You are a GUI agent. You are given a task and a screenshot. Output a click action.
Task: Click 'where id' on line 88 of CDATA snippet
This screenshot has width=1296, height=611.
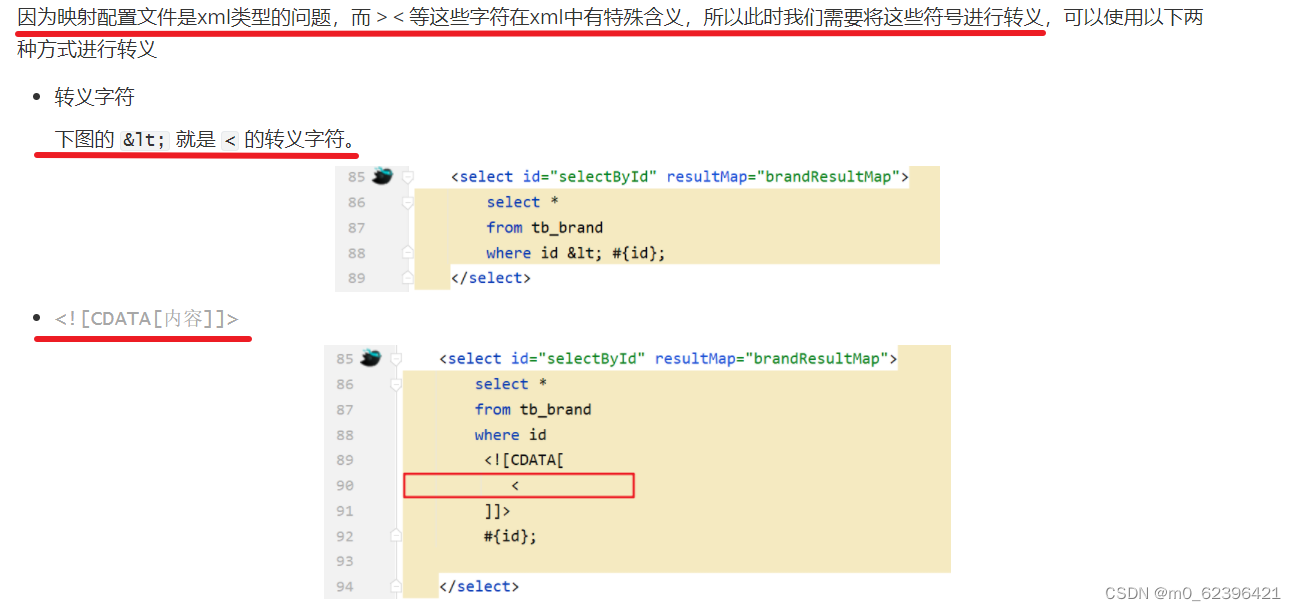coord(511,435)
